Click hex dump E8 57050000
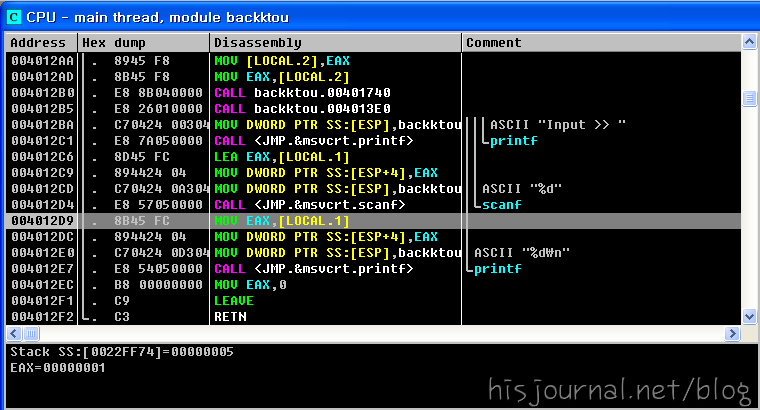Screen dimensions: 760x410 (x=158, y=205)
